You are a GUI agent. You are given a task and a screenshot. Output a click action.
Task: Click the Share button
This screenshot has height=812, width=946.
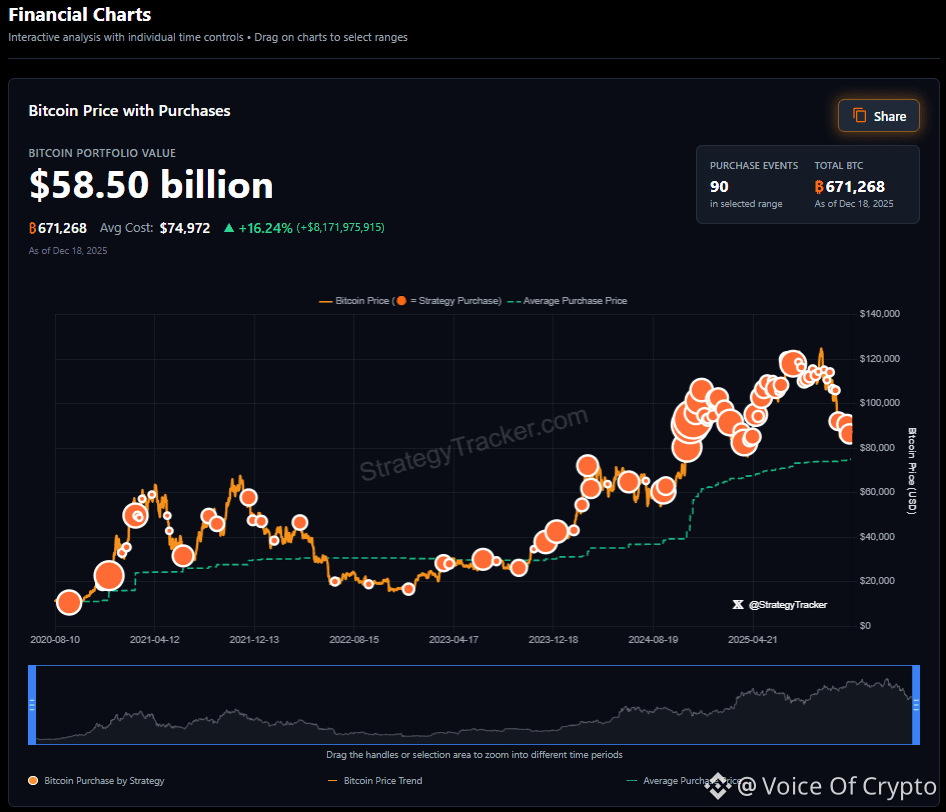(879, 116)
